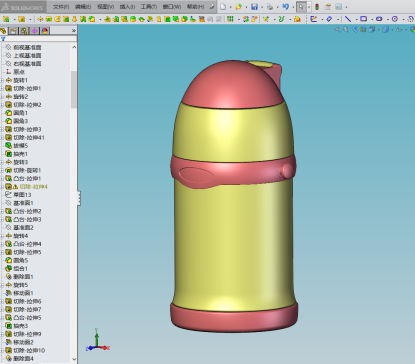This screenshot has width=415, height=364.
Task: Open the 视图(V) menu
Action: [105, 7]
